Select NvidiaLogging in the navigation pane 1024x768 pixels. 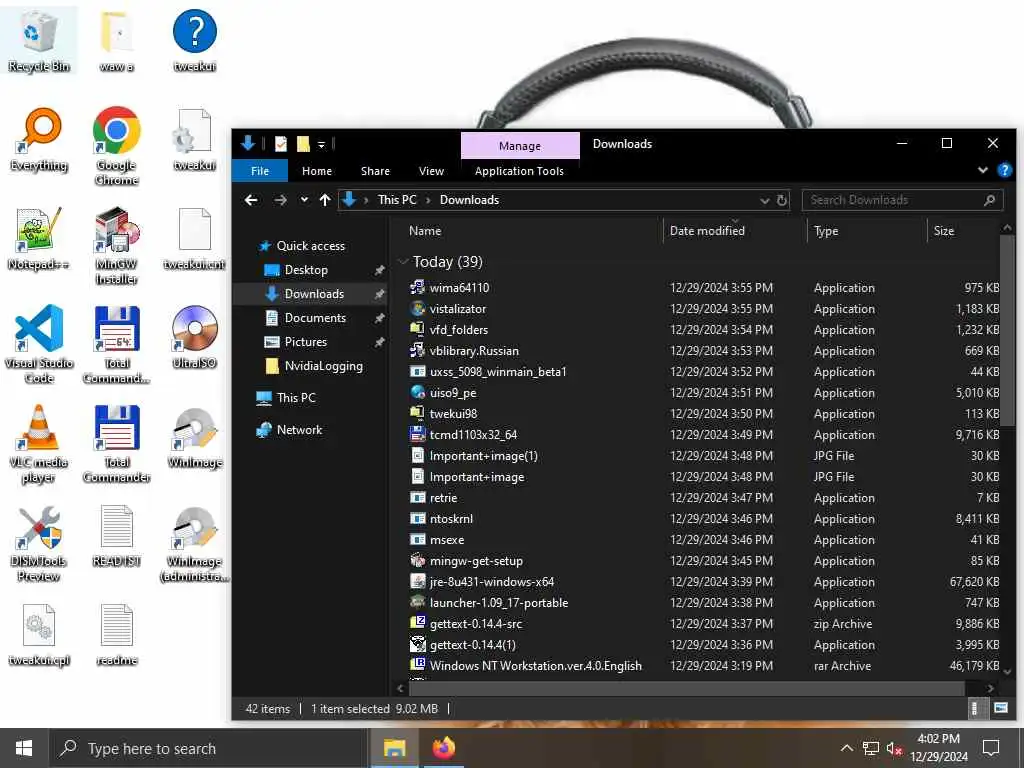[x=323, y=366]
